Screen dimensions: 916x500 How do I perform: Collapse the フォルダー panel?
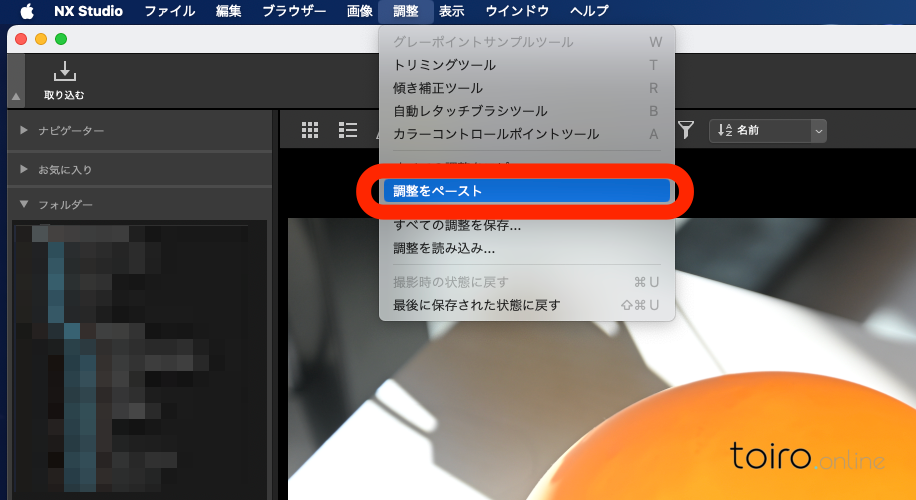click(24, 205)
